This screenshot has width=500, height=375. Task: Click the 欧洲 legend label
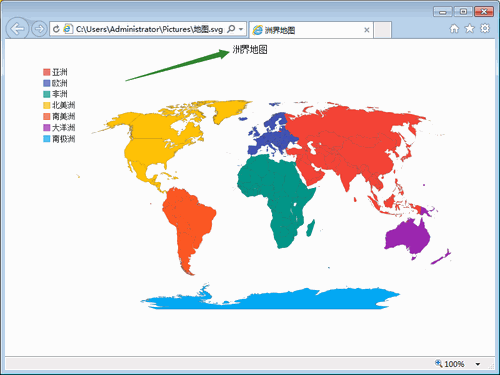[60, 83]
